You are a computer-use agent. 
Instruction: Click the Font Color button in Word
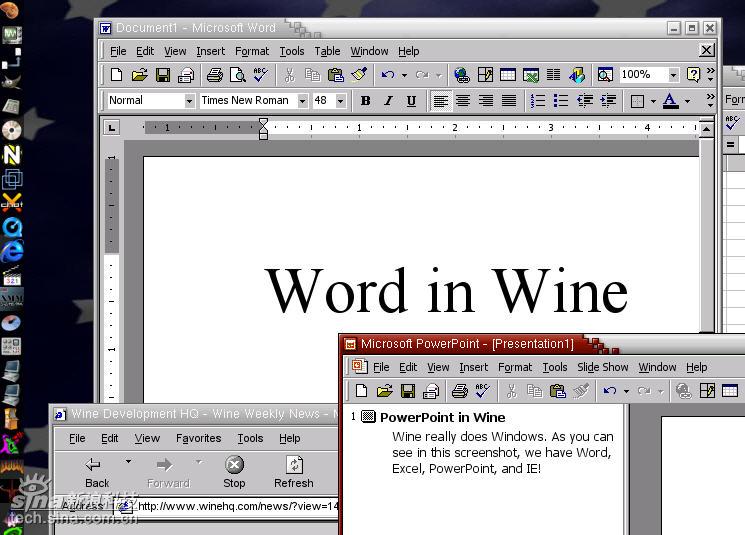(x=670, y=101)
